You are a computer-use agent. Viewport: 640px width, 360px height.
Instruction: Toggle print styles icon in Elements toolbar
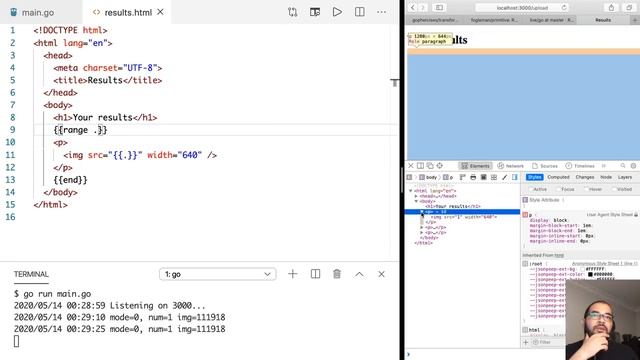[473, 177]
